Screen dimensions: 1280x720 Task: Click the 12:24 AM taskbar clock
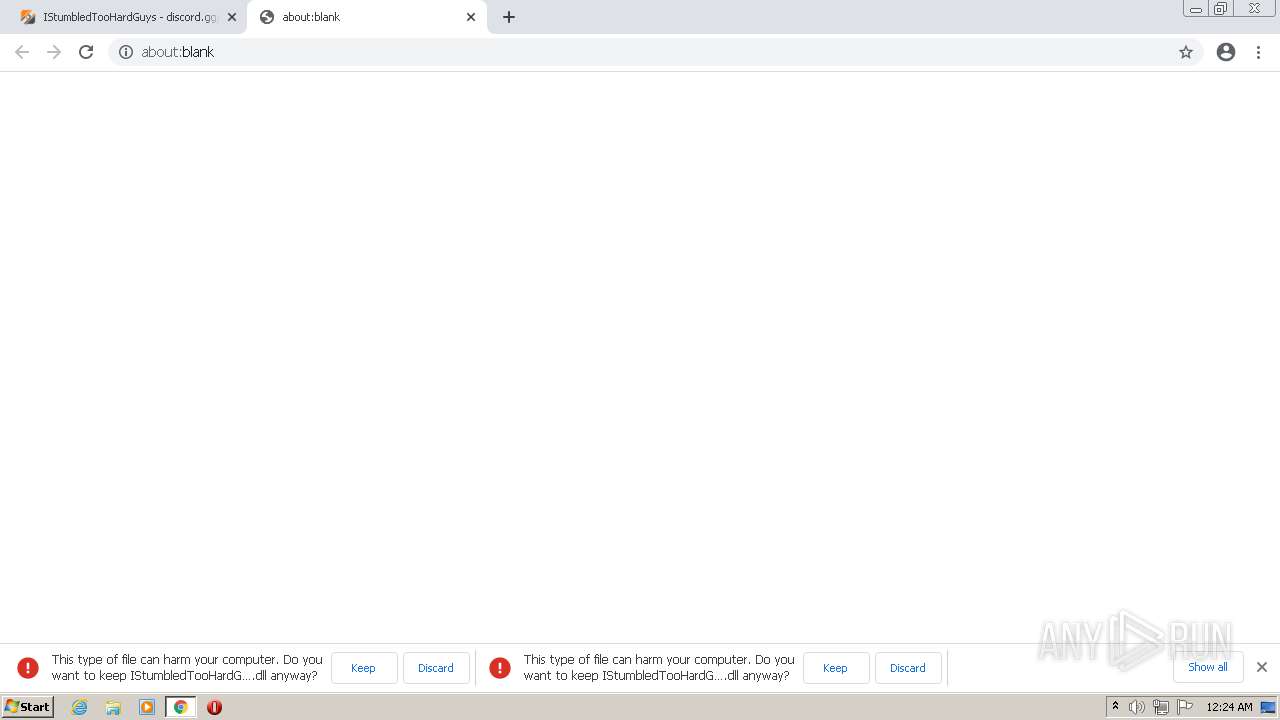point(1229,707)
